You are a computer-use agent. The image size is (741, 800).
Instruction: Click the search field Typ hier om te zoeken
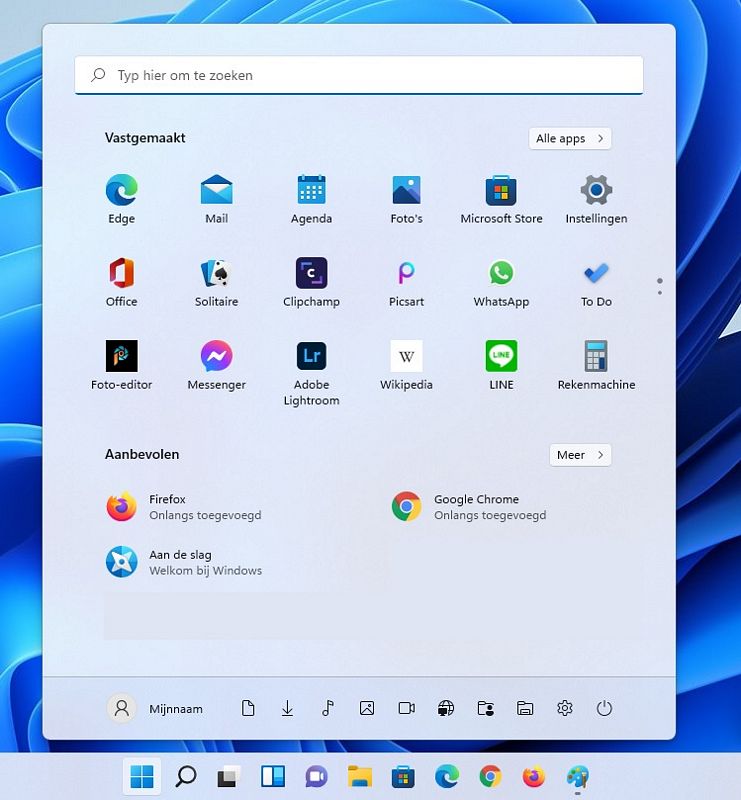click(x=359, y=75)
